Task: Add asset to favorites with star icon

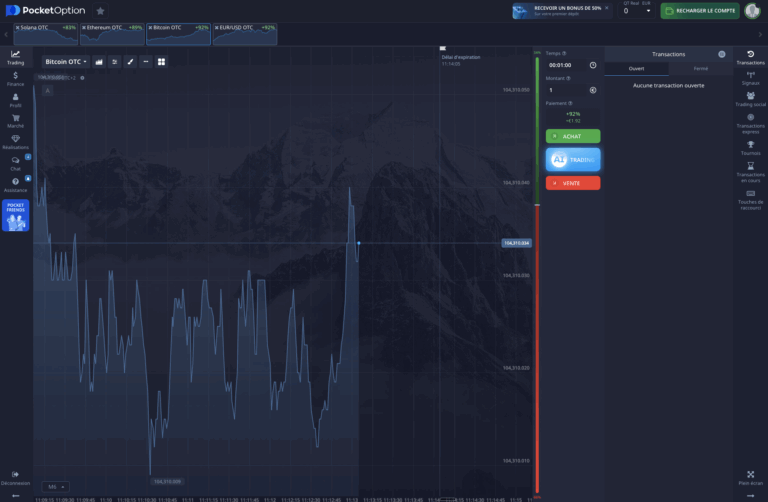Action: point(100,11)
